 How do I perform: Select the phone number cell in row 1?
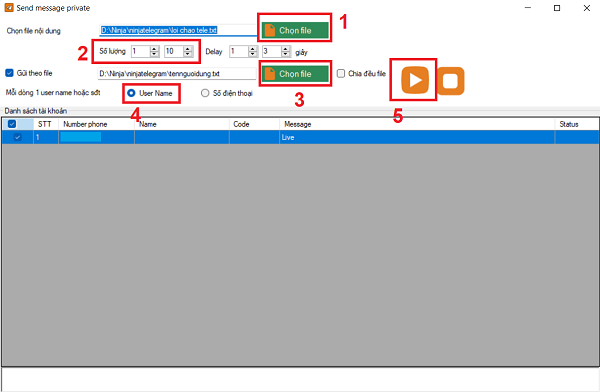pyautogui.click(x=96, y=137)
